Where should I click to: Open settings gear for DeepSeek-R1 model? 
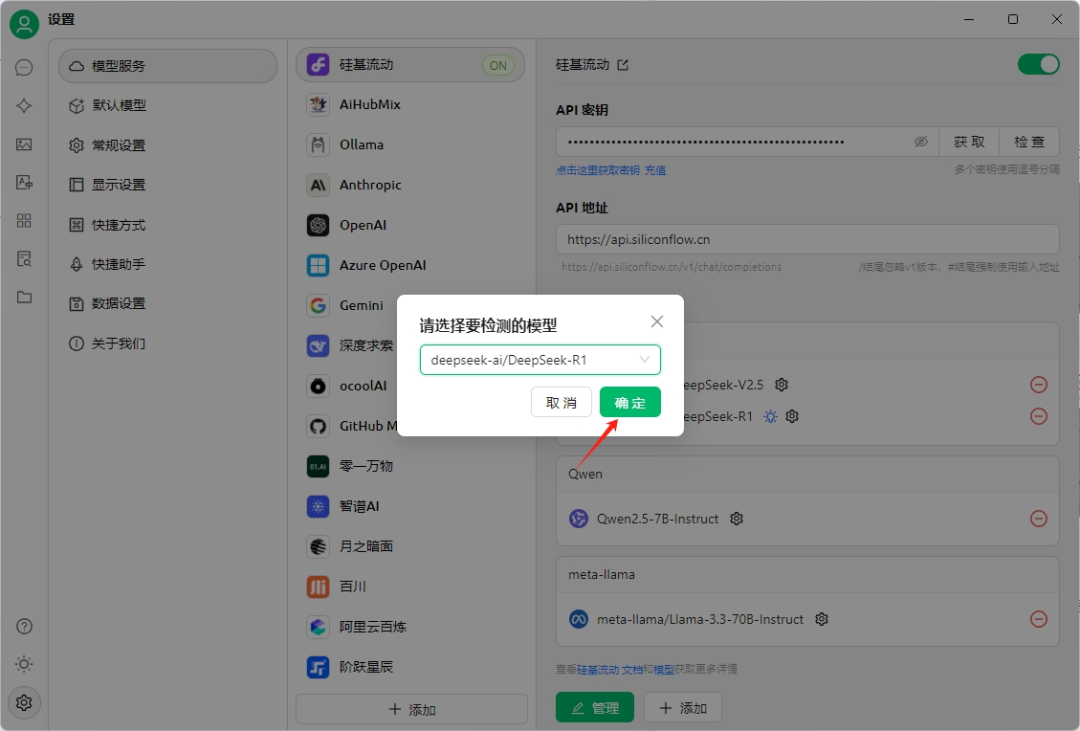(792, 416)
